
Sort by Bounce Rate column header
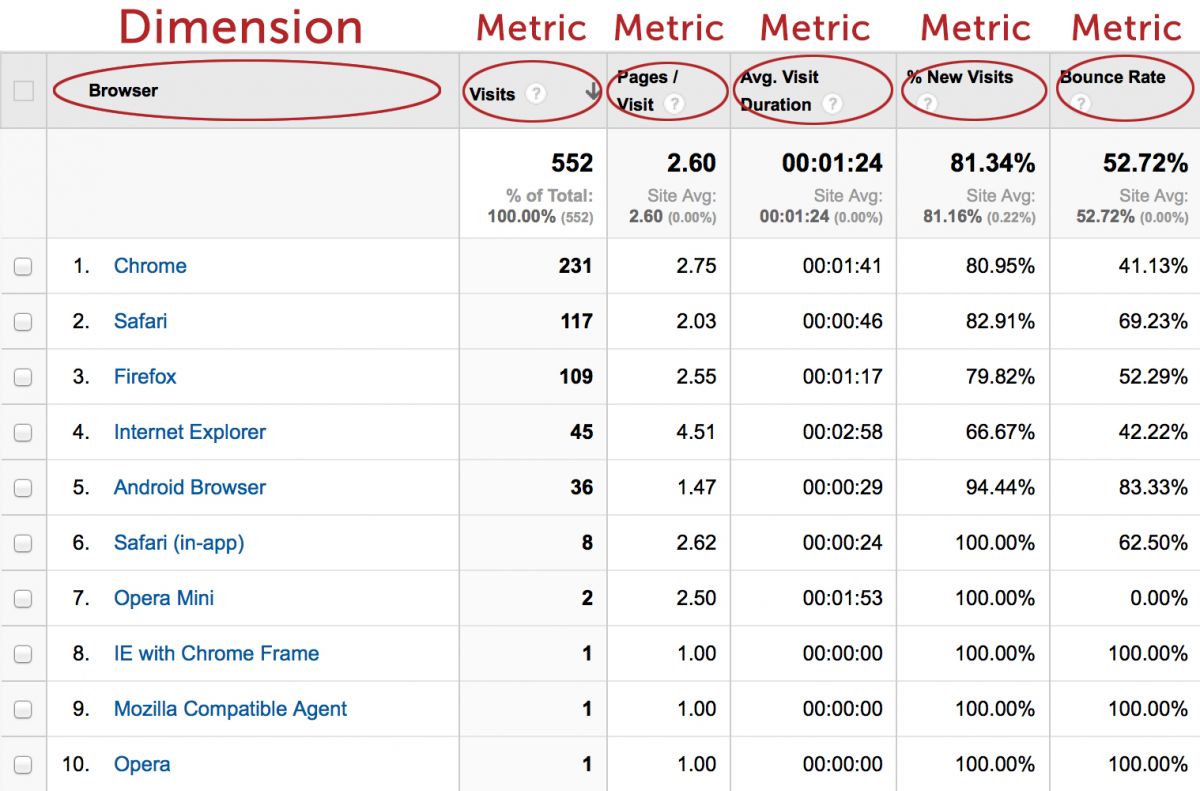1113,77
